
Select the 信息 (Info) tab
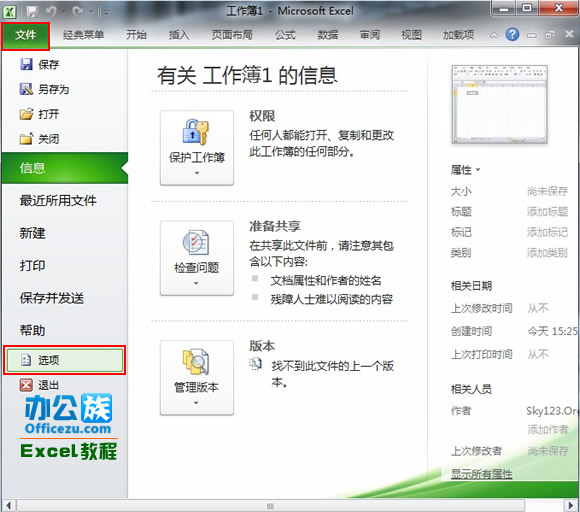65,168
